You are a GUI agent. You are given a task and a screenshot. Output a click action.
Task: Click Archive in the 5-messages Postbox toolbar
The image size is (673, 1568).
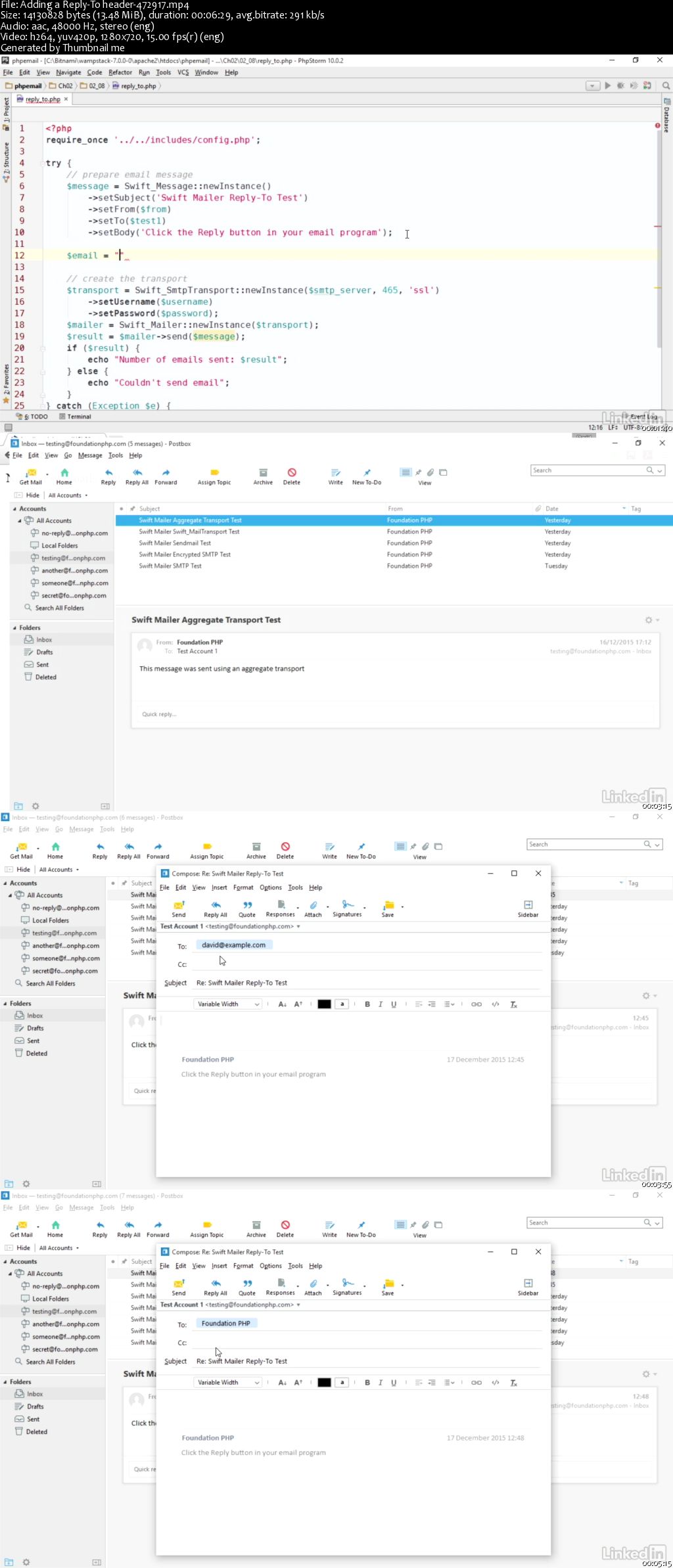[263, 477]
